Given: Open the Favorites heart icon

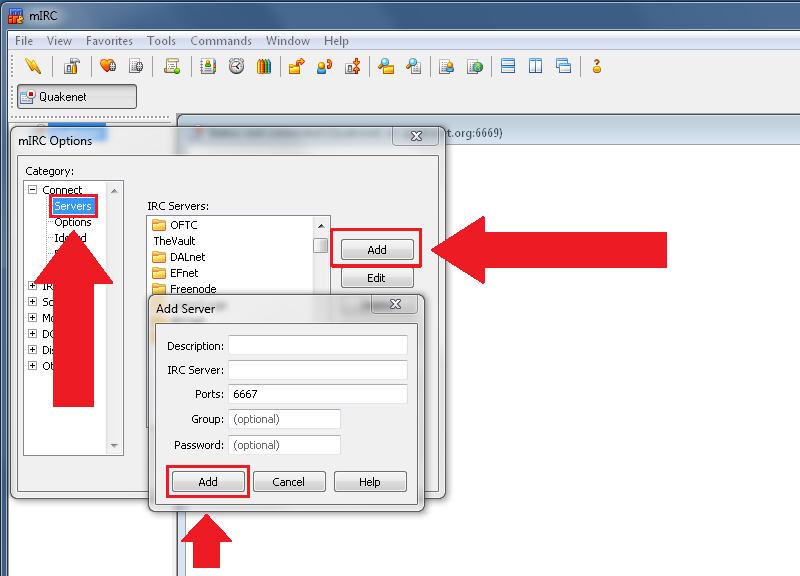Looking at the screenshot, I should [108, 67].
